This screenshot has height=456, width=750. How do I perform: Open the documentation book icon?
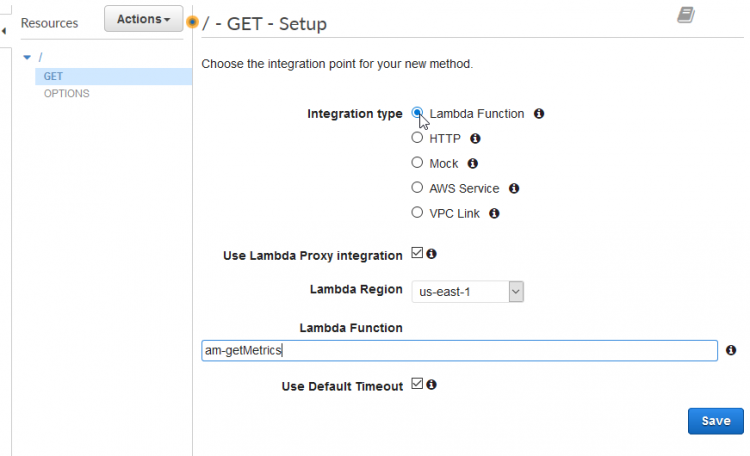(x=685, y=15)
